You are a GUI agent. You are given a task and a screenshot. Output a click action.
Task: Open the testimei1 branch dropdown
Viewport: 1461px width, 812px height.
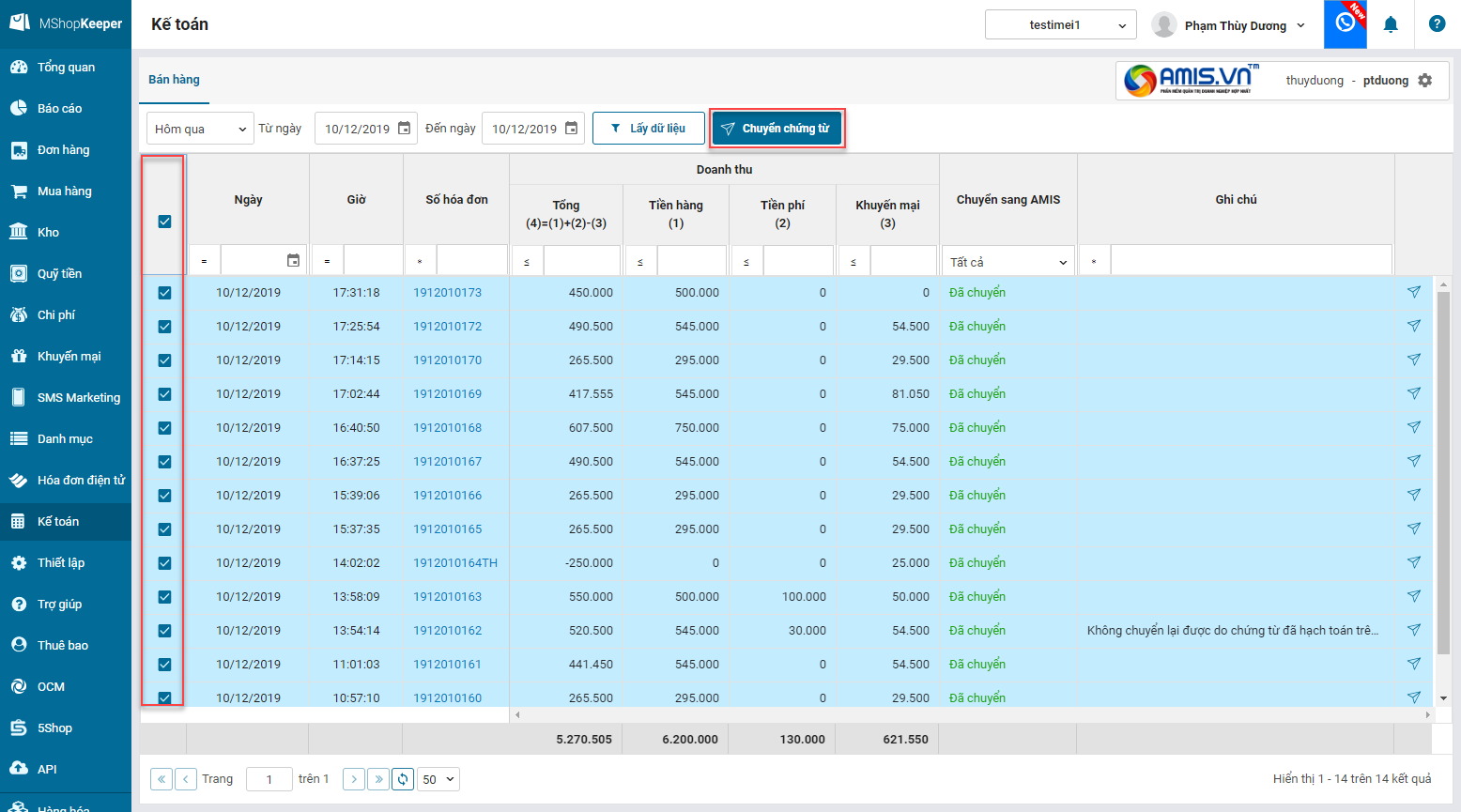[1060, 25]
